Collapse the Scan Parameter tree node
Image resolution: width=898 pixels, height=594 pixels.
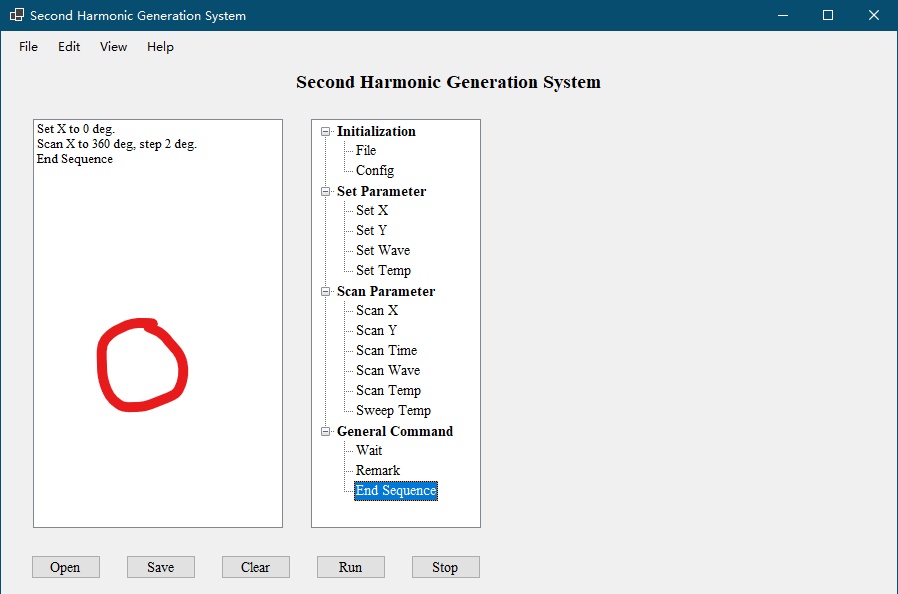pyautogui.click(x=325, y=292)
